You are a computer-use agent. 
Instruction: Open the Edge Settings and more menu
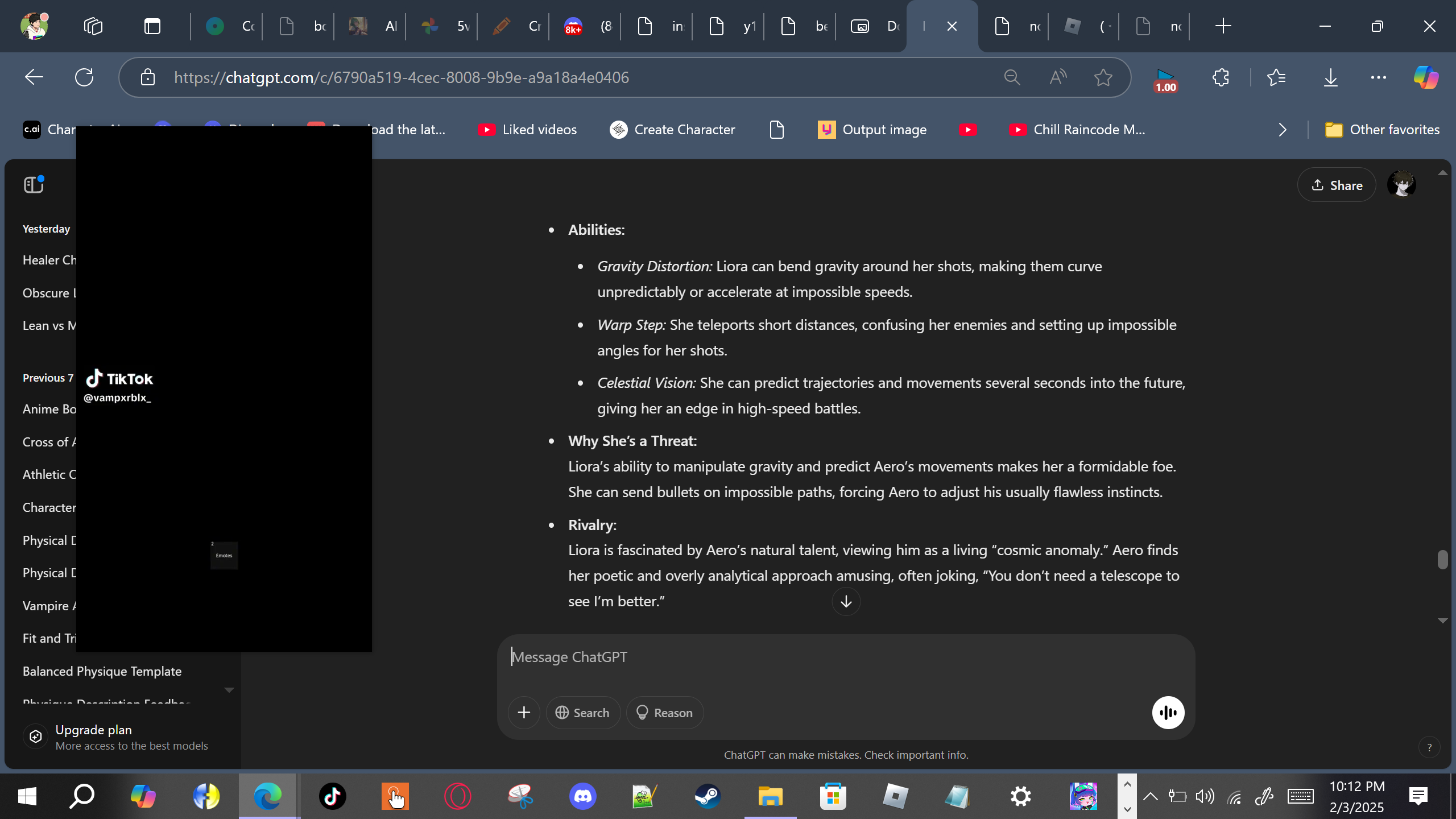point(1379,77)
